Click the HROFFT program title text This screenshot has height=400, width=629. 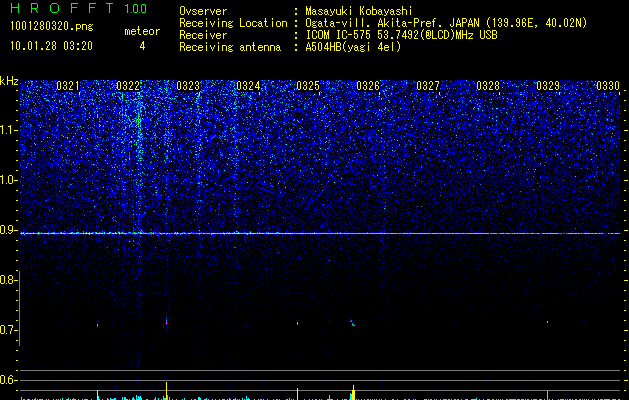click(x=62, y=8)
